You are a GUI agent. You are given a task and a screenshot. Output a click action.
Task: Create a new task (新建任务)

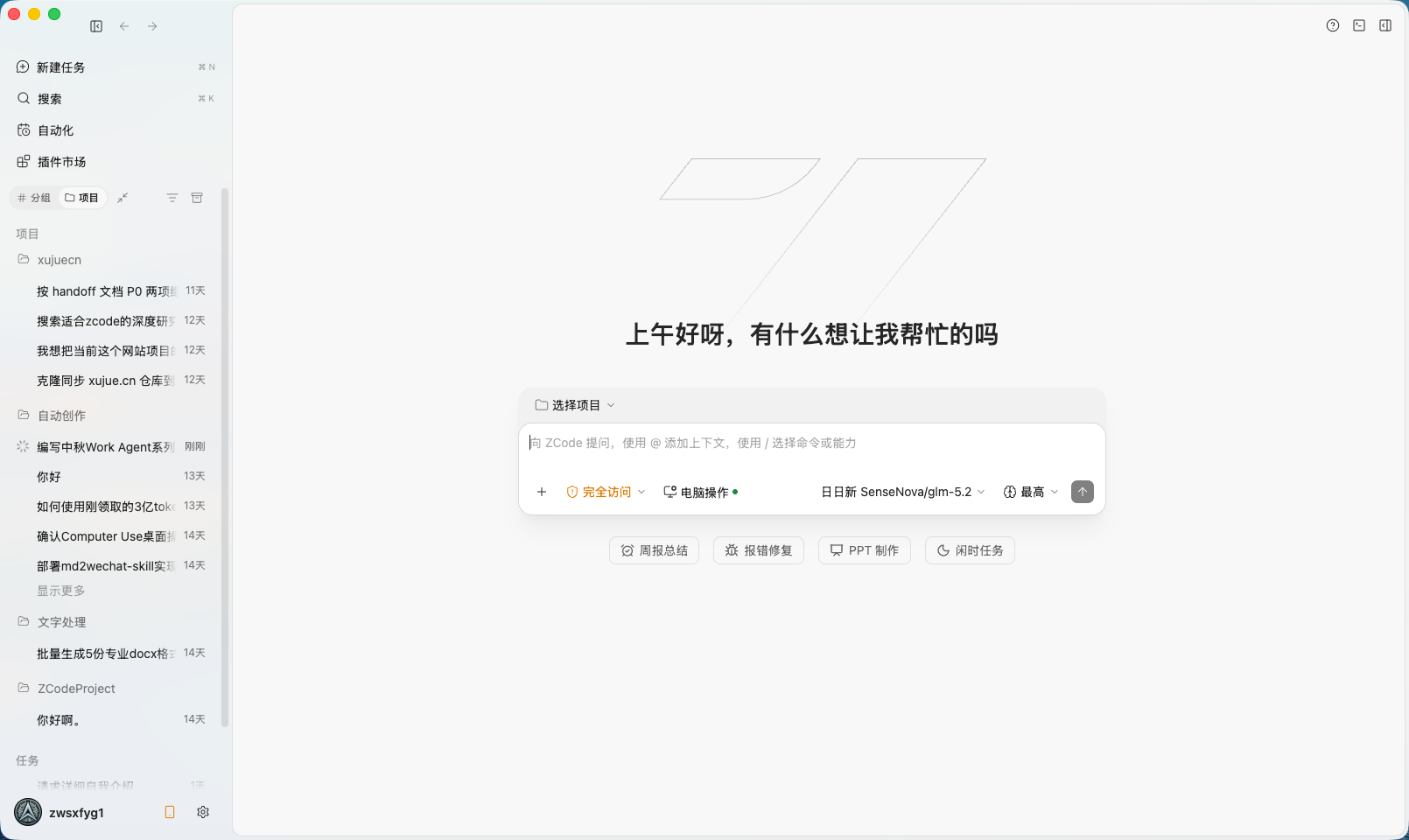(115, 67)
